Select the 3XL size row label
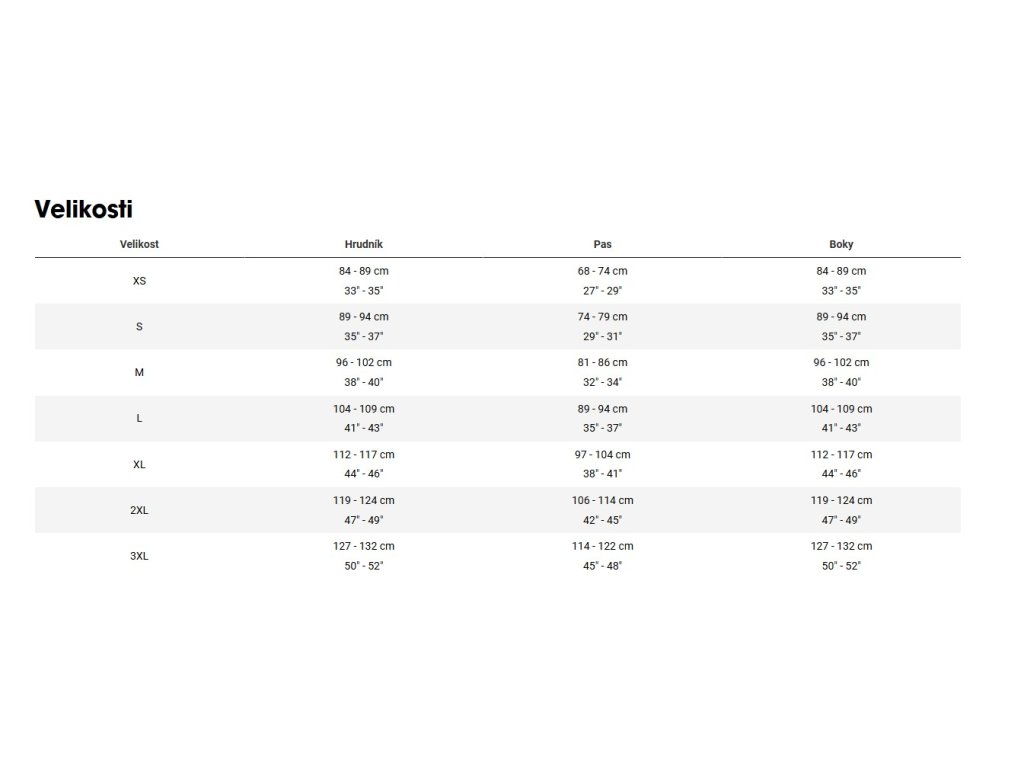This screenshot has height=768, width=1024. pos(139,556)
